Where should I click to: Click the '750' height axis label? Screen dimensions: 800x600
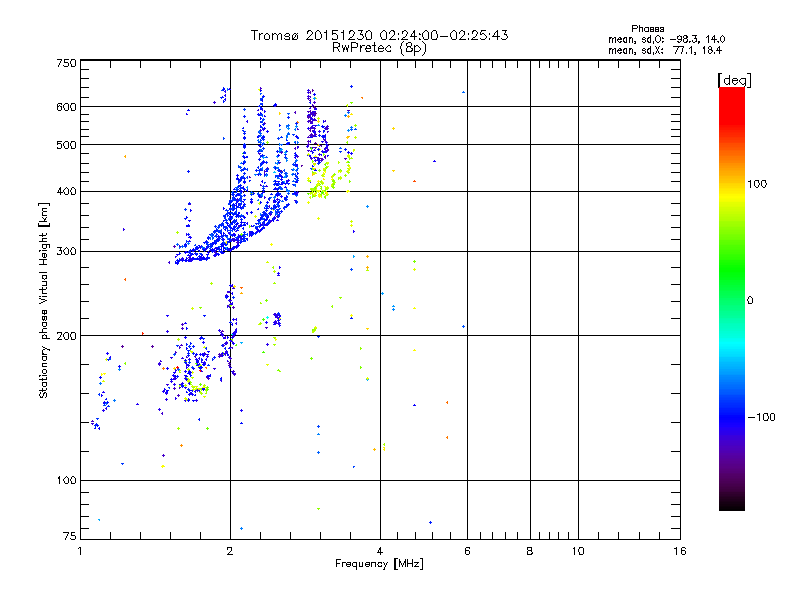pos(66,63)
